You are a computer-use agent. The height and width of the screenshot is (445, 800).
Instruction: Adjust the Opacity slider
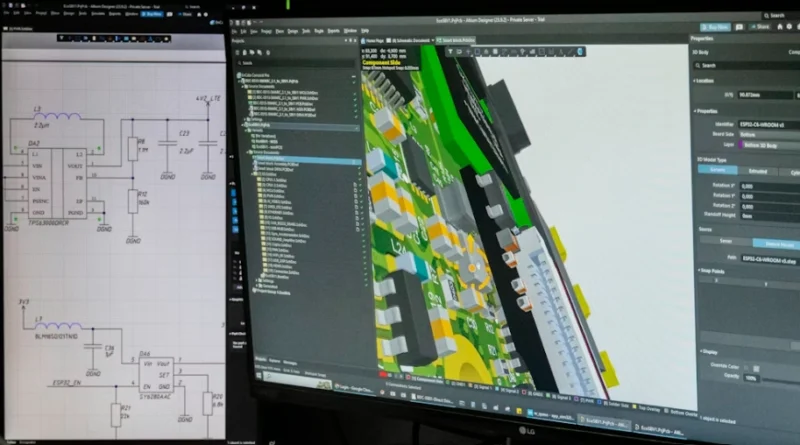pyautogui.click(x=781, y=380)
